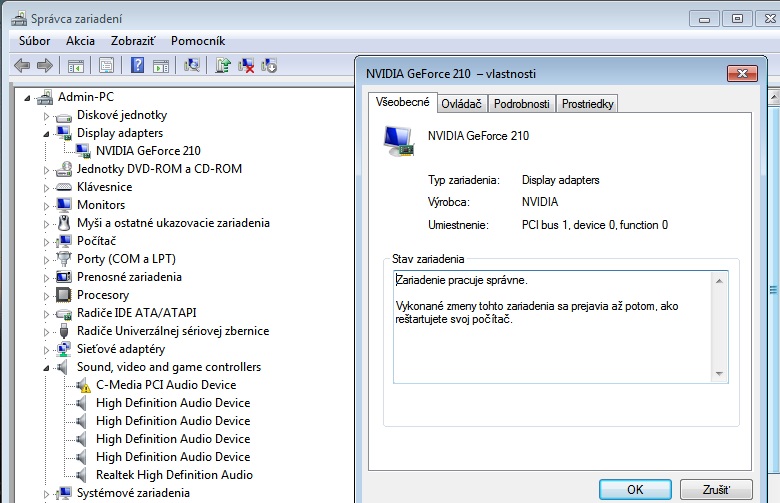Image resolution: width=780 pixels, height=503 pixels.
Task: Switch to the Podrobnosti tab
Action: point(521,104)
